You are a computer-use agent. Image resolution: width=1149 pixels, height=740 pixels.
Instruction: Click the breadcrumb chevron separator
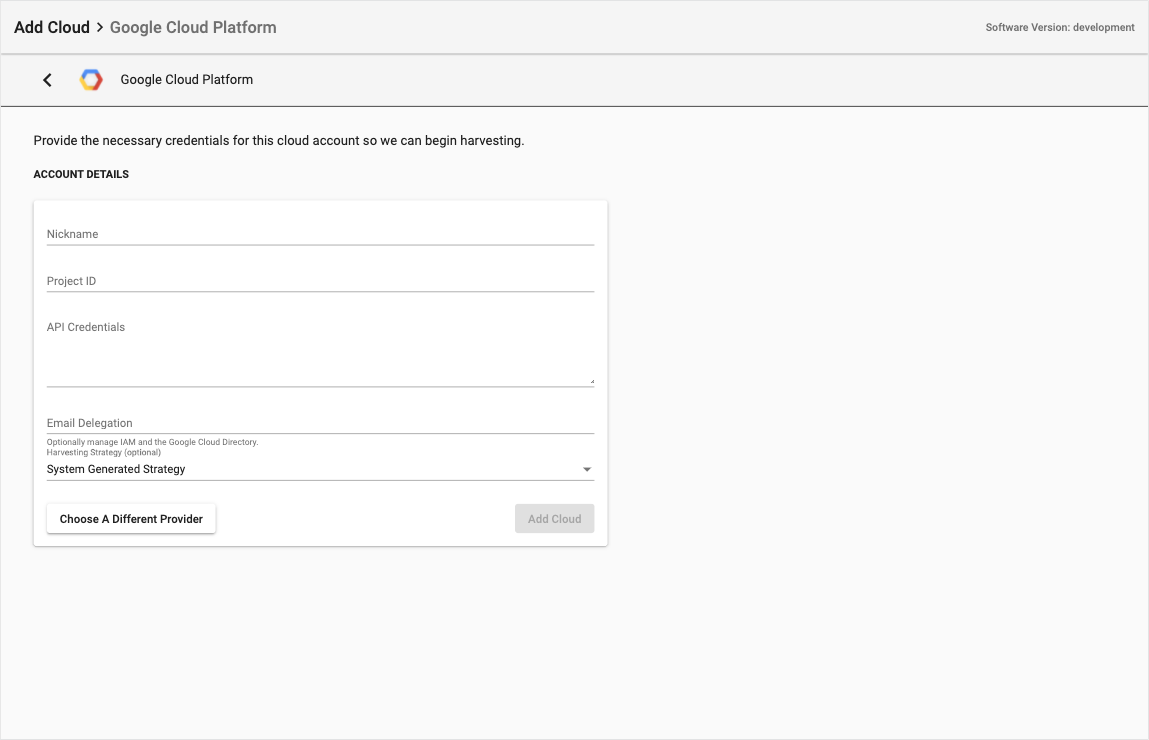coord(100,27)
